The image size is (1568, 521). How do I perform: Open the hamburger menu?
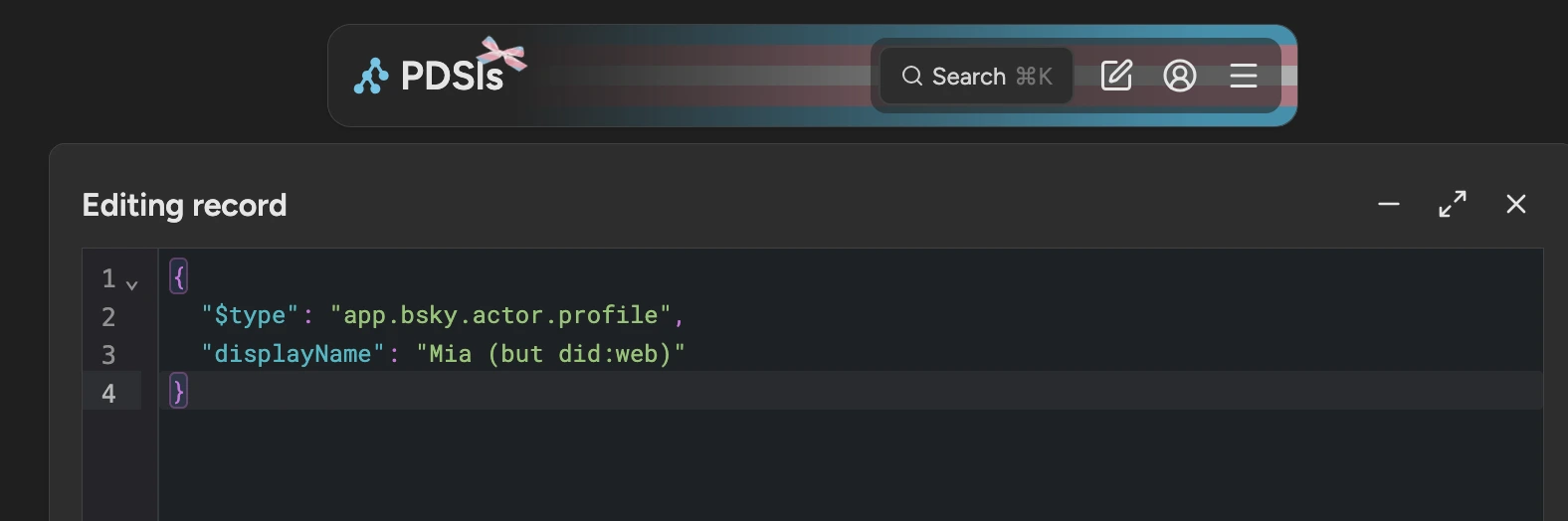[1244, 76]
